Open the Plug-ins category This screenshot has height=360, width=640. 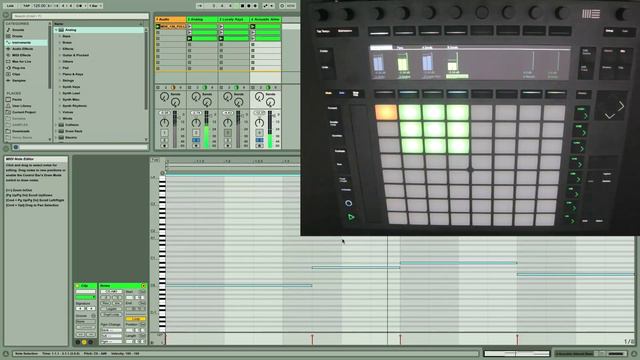tap(19, 68)
